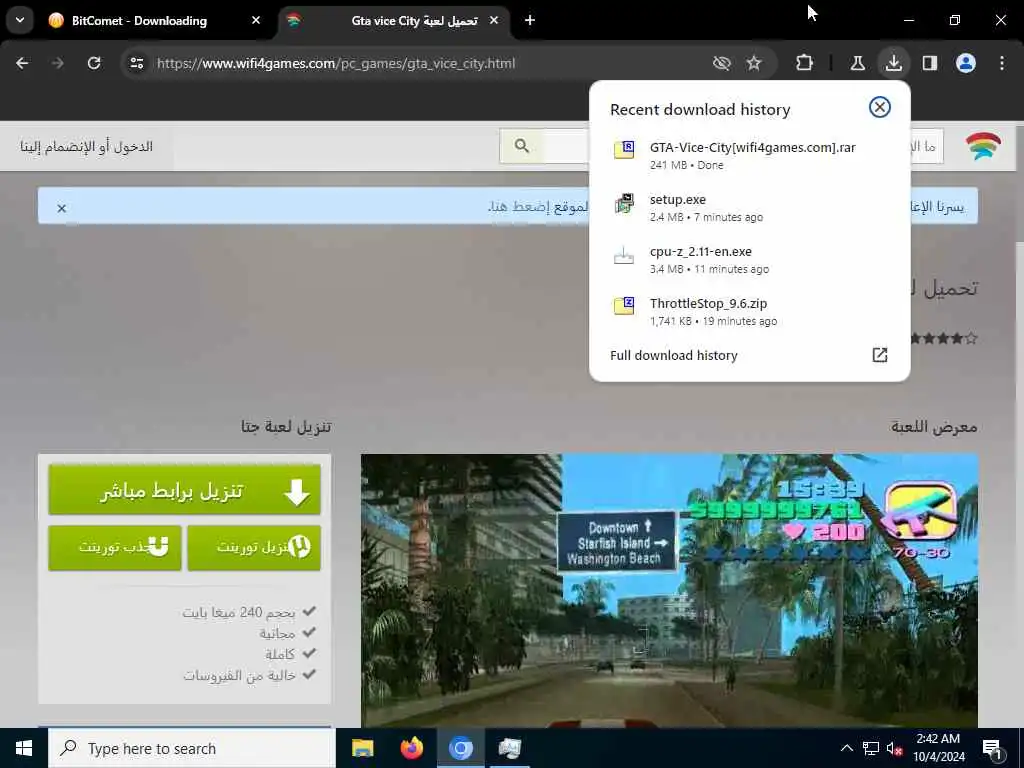Click the setup.exe installer icon
The width and height of the screenshot is (1024, 768).
pos(624,203)
